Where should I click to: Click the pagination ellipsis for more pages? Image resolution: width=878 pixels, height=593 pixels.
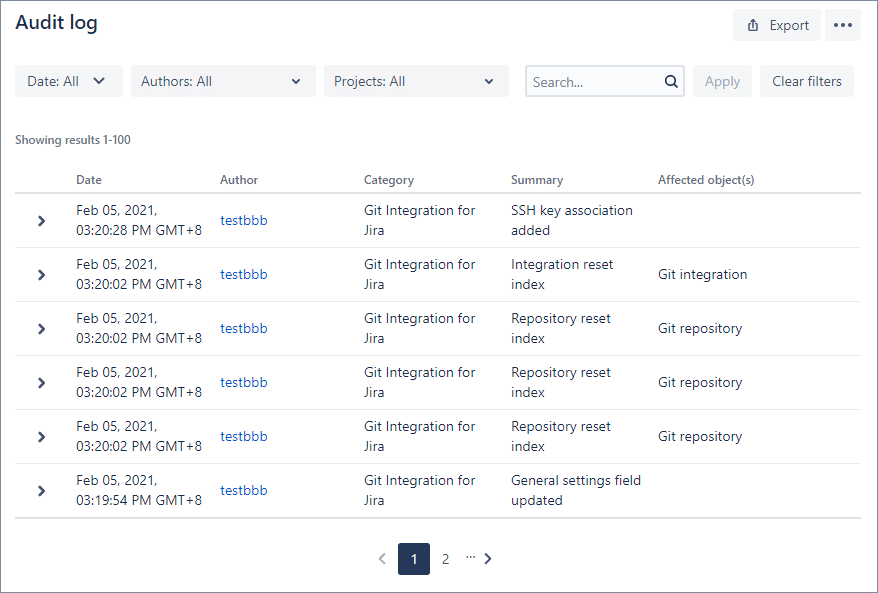pyautogui.click(x=470, y=557)
